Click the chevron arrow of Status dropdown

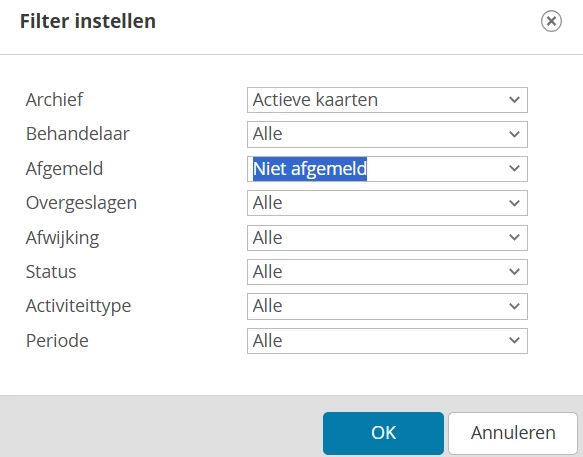click(x=514, y=272)
